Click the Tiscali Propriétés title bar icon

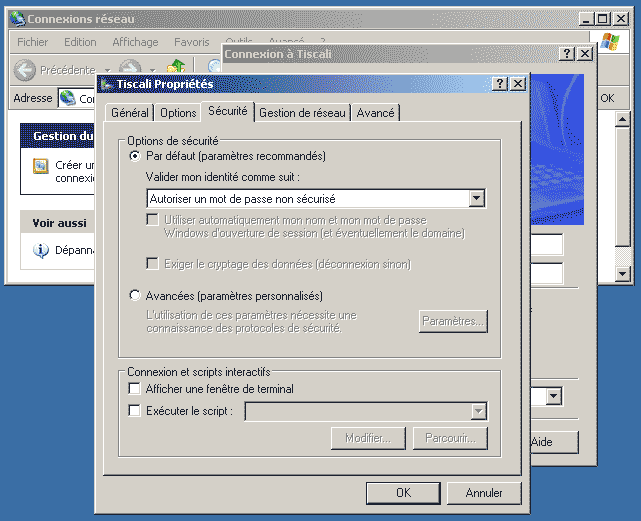coord(107,84)
